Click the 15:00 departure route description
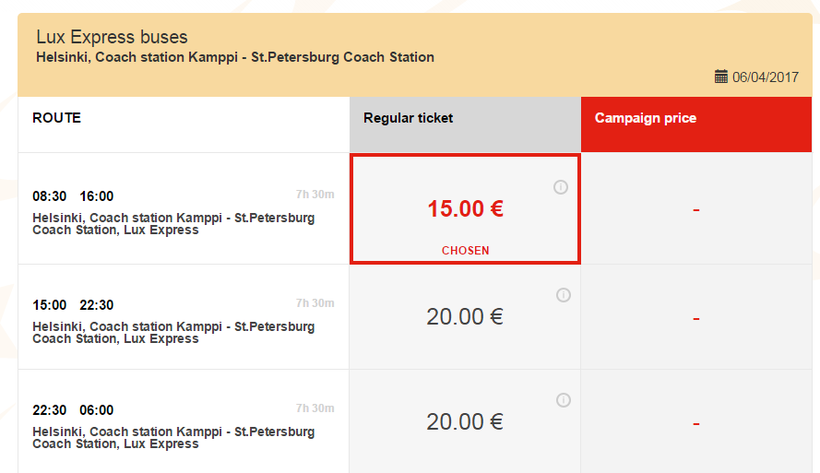Viewport: 820px width, 473px height. 173,333
